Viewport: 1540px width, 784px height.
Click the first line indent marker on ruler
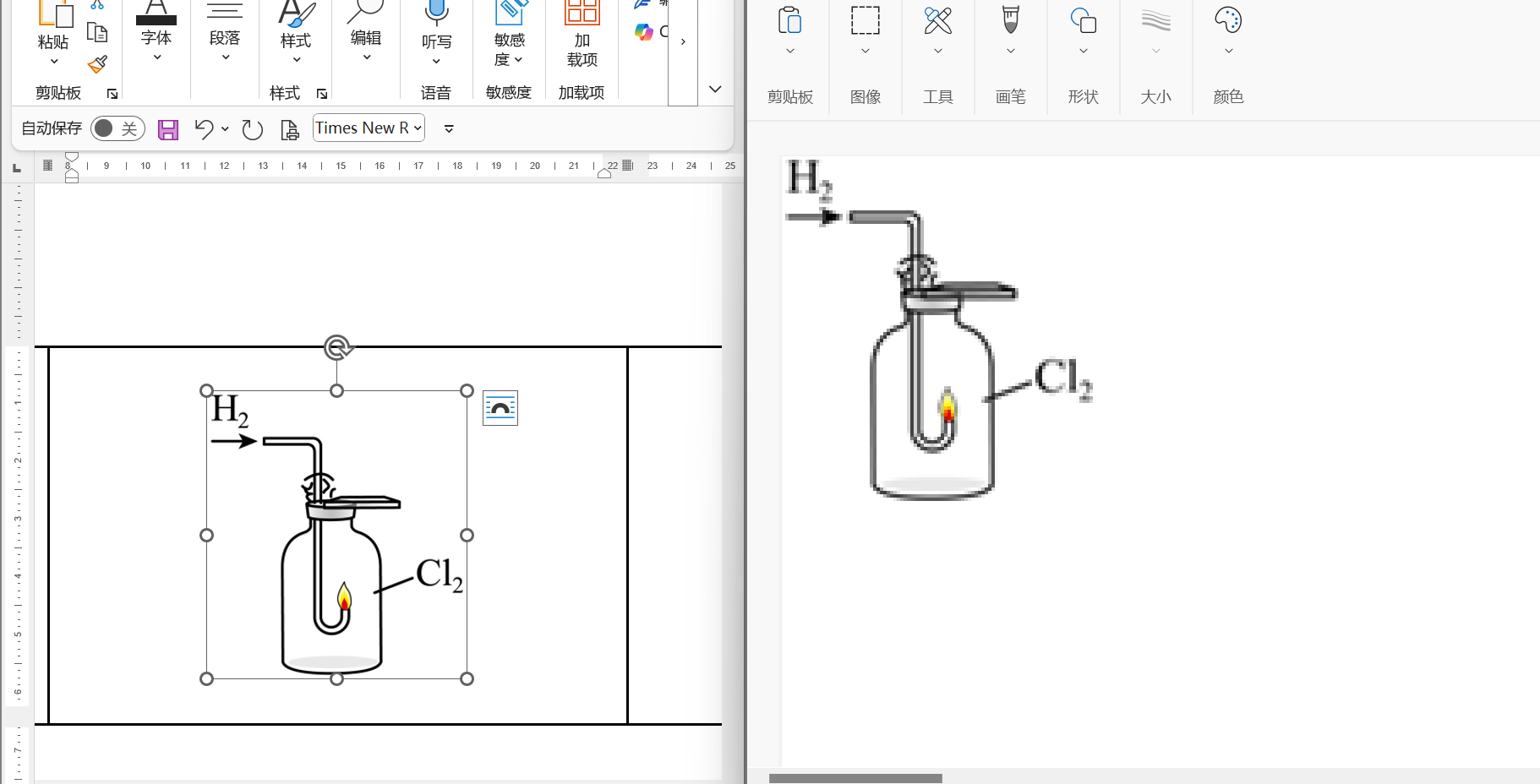(72, 157)
